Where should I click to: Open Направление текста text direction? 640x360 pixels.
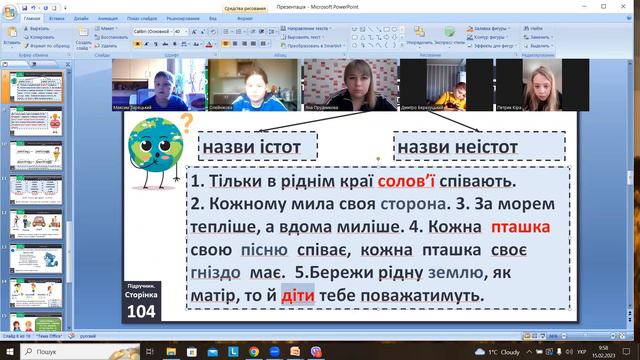tap(306, 29)
